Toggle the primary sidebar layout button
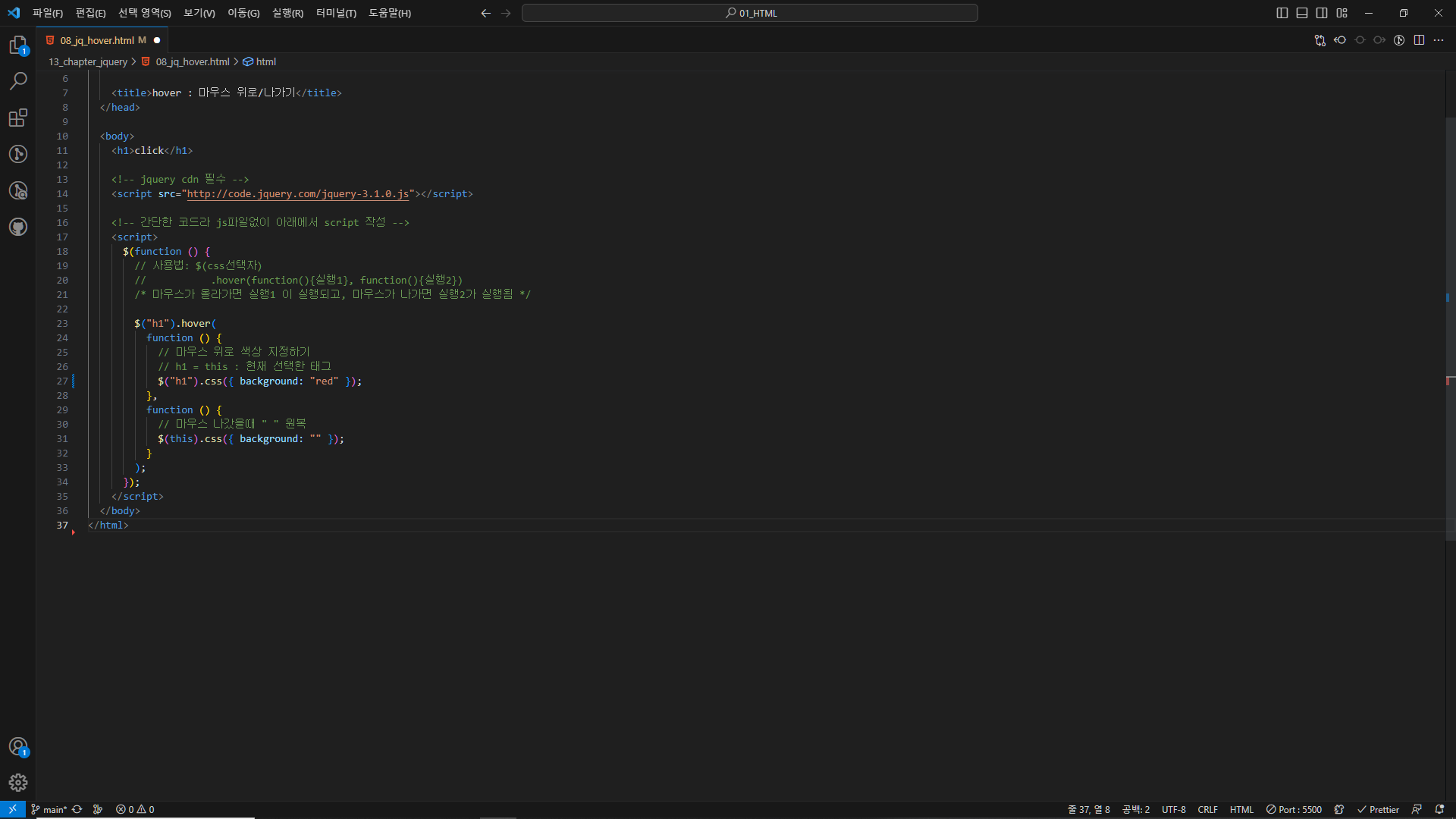The image size is (1456, 819). pyautogui.click(x=1282, y=13)
